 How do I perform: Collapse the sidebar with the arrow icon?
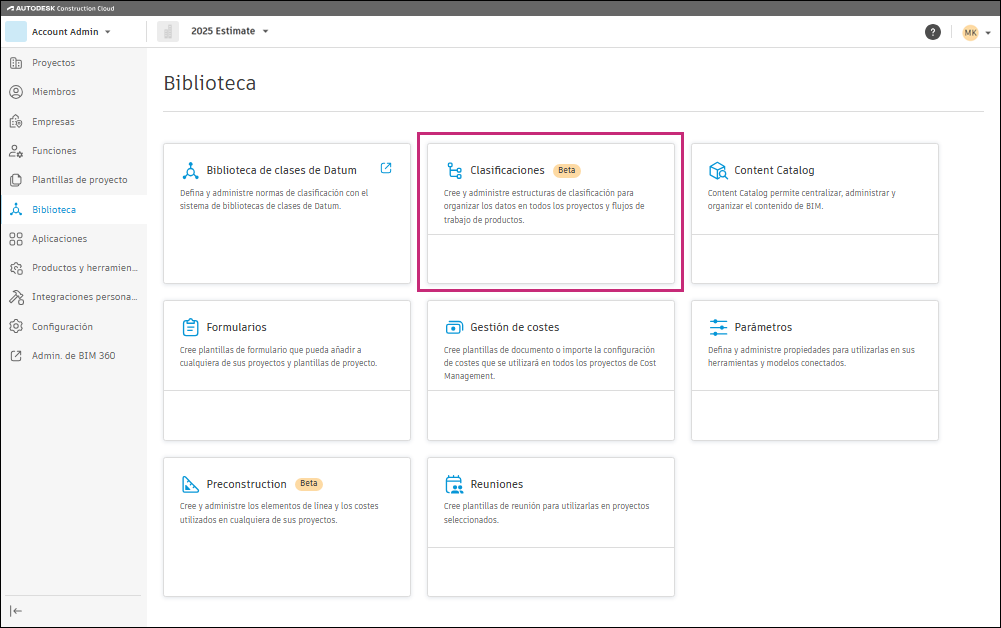tap(16, 611)
